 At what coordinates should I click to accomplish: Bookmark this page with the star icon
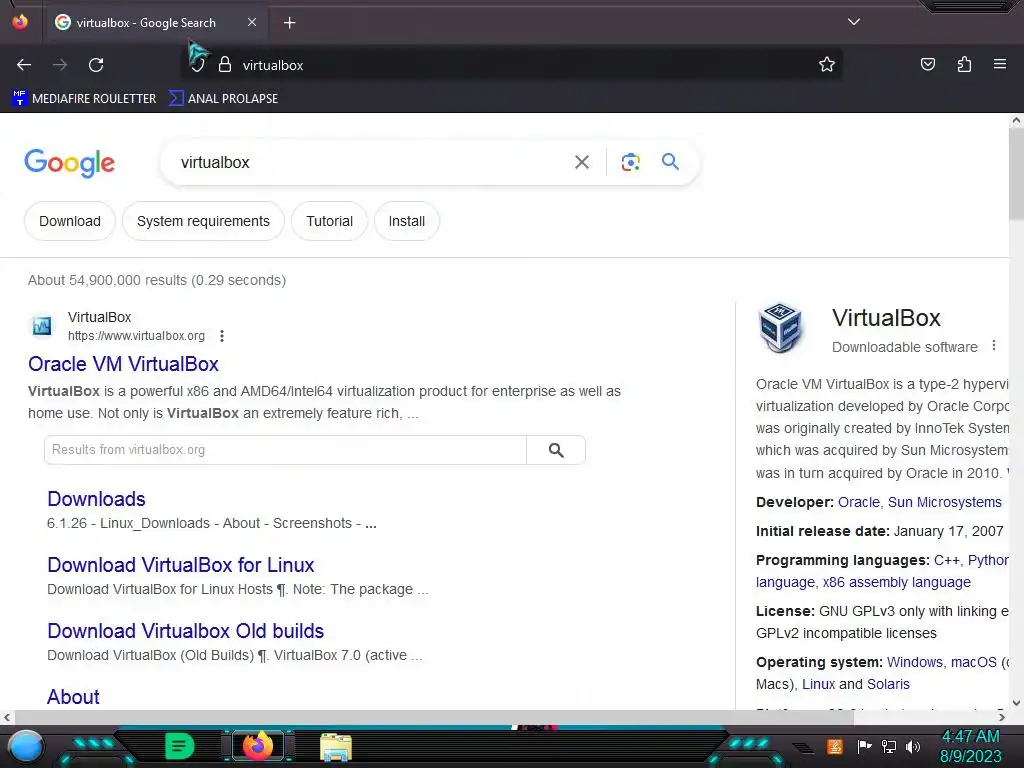[827, 65]
